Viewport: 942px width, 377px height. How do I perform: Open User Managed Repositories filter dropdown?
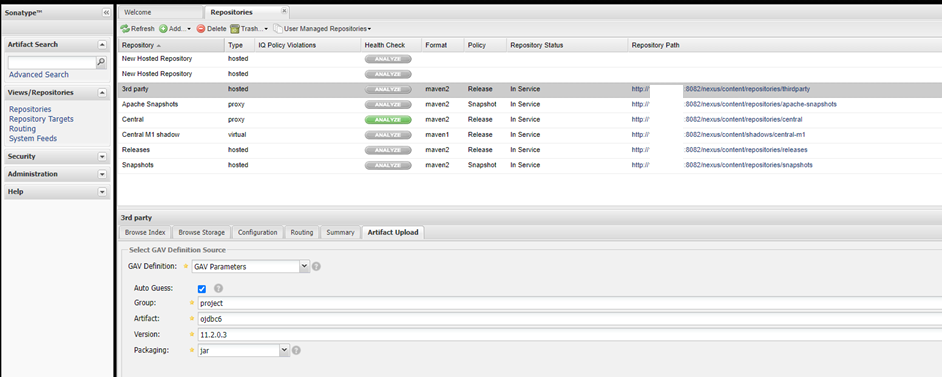(322, 29)
